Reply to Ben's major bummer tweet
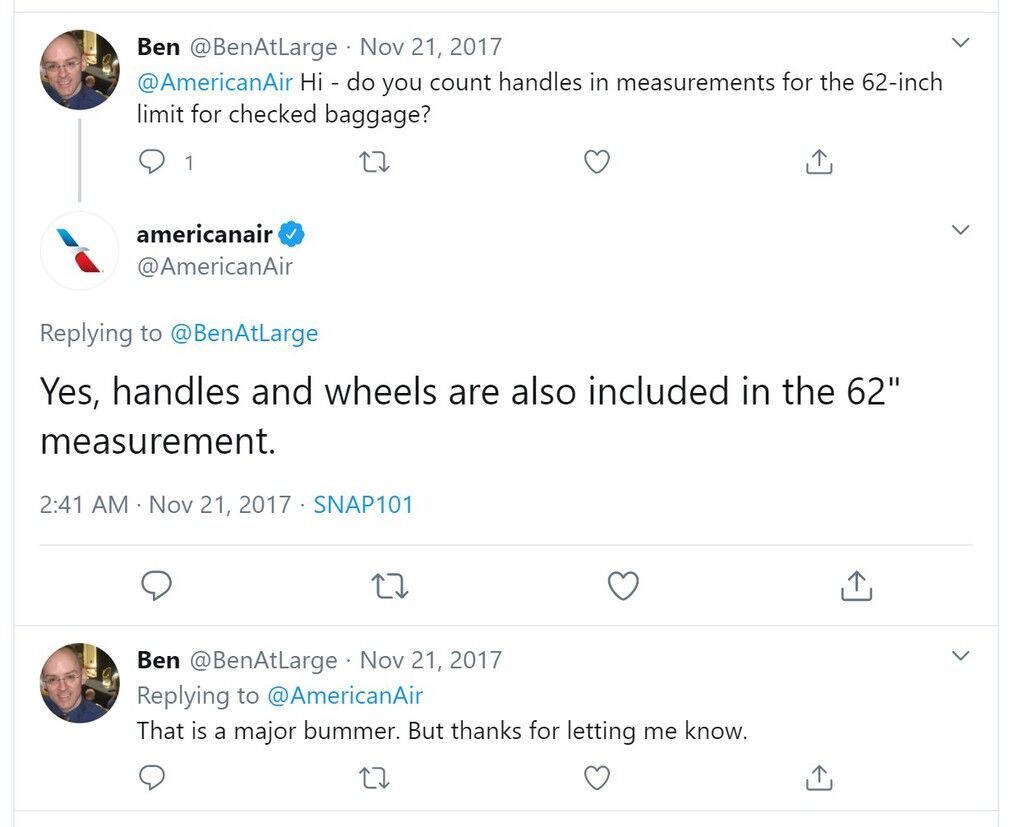Viewport: 1024px width, 827px height. click(x=152, y=777)
